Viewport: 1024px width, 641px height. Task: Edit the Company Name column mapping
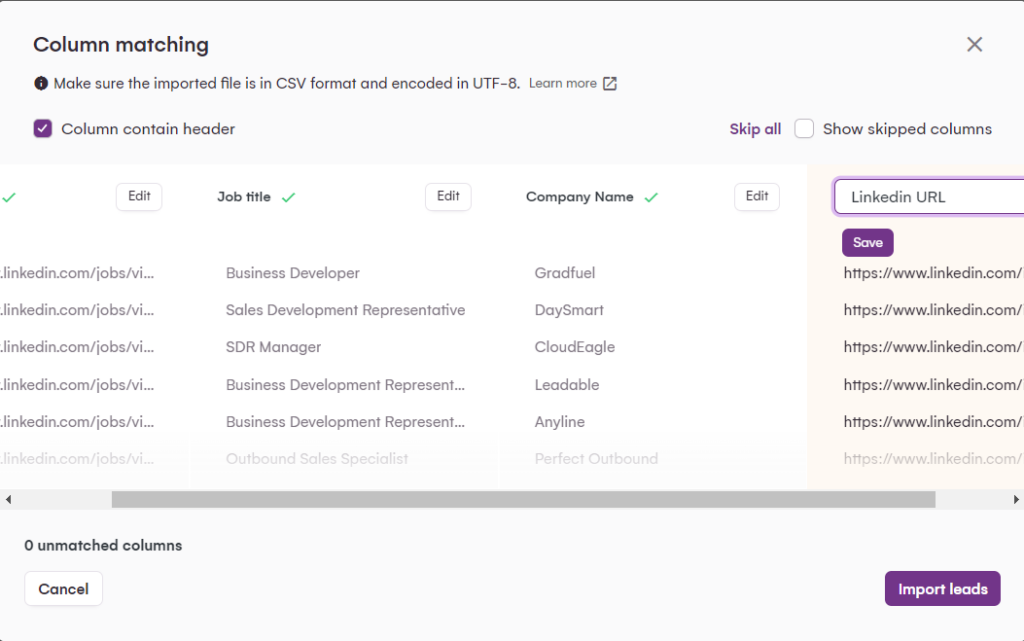[x=757, y=197]
